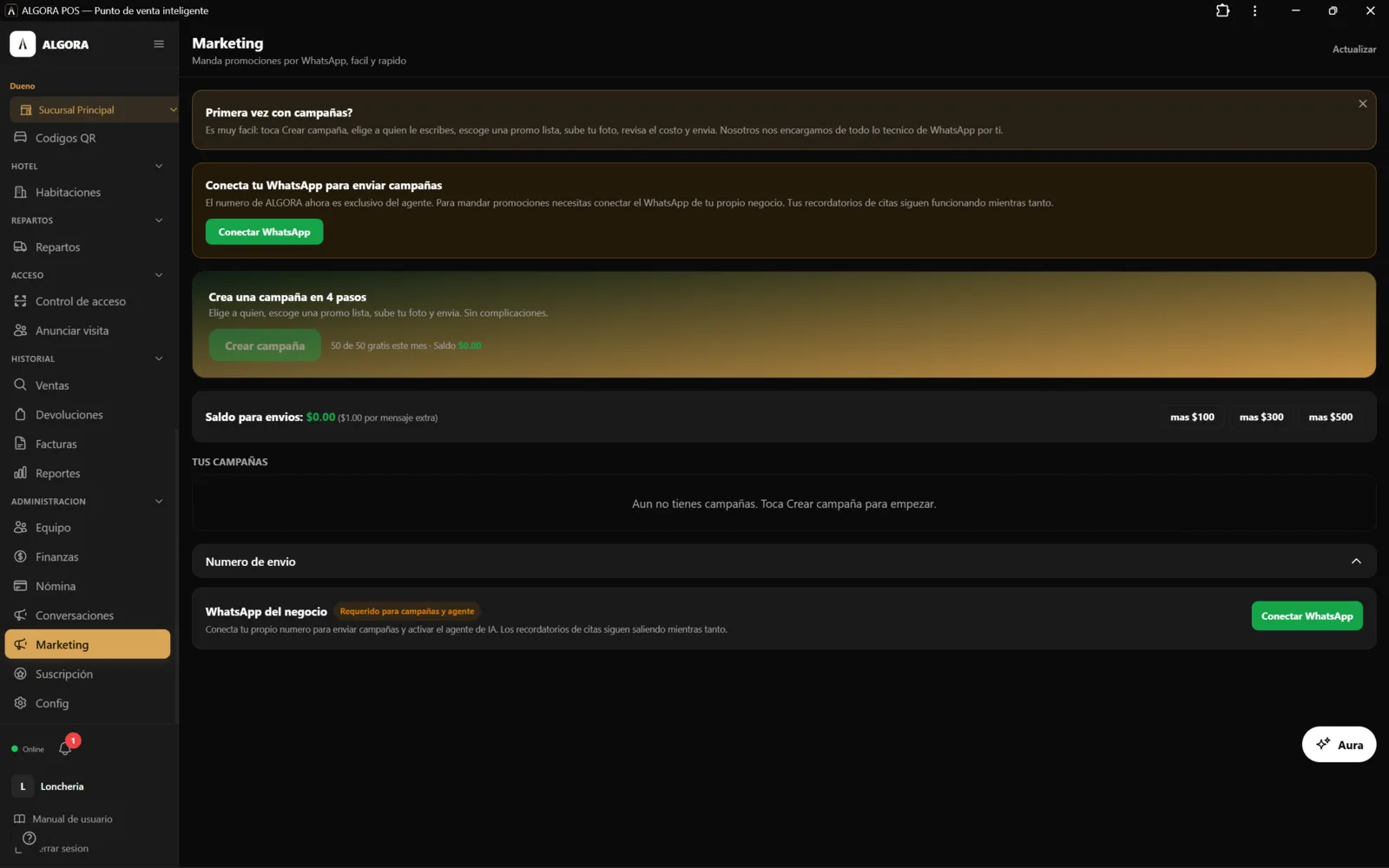Image resolution: width=1389 pixels, height=868 pixels.
Task: Collapse the HISTORIAL section chevron
Action: pos(159,358)
